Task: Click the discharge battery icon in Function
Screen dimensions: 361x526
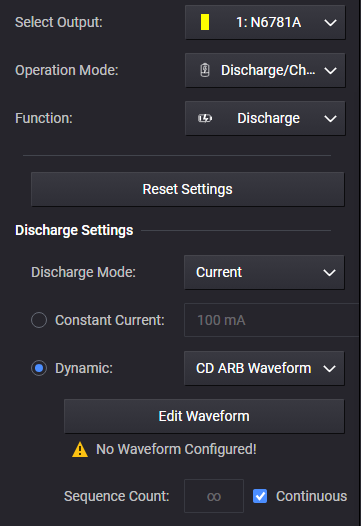Action: click(205, 118)
